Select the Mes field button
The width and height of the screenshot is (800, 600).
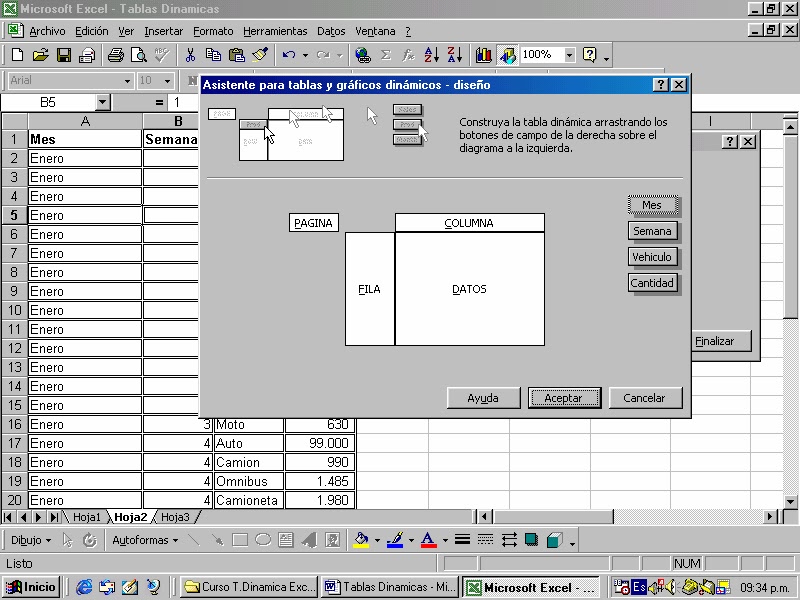tap(653, 205)
